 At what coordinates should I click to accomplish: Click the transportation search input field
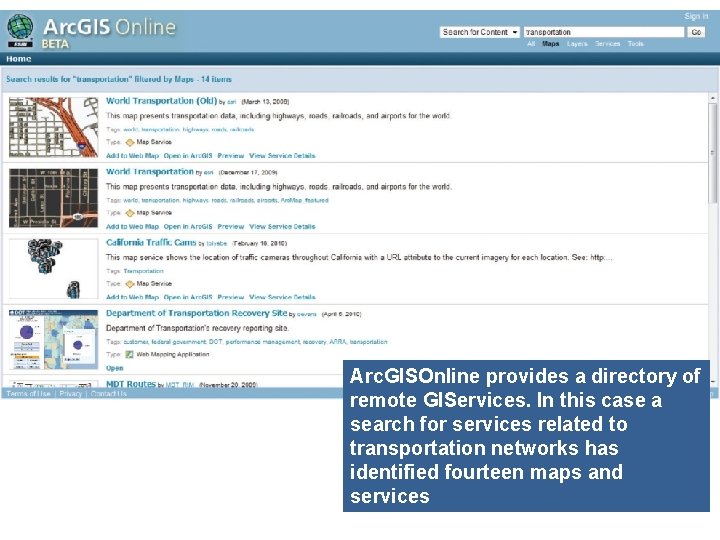[x=604, y=32]
